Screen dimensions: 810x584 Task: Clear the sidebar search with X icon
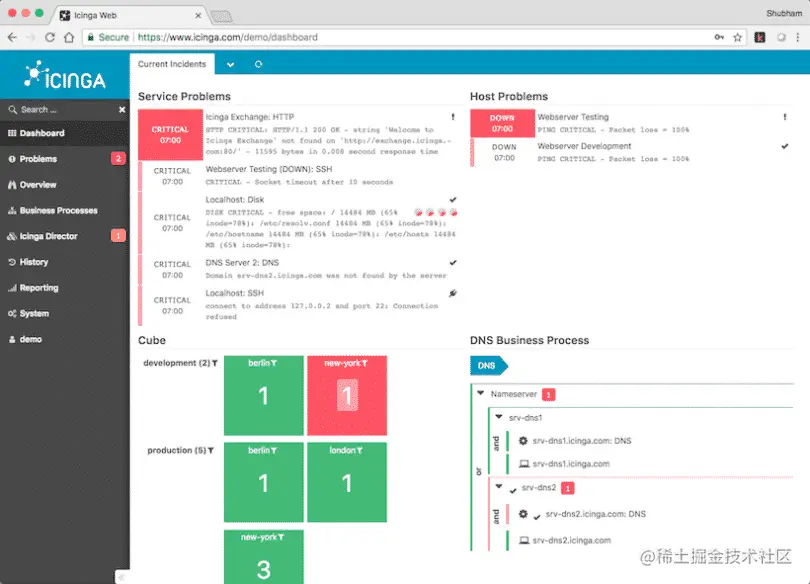pos(122,109)
